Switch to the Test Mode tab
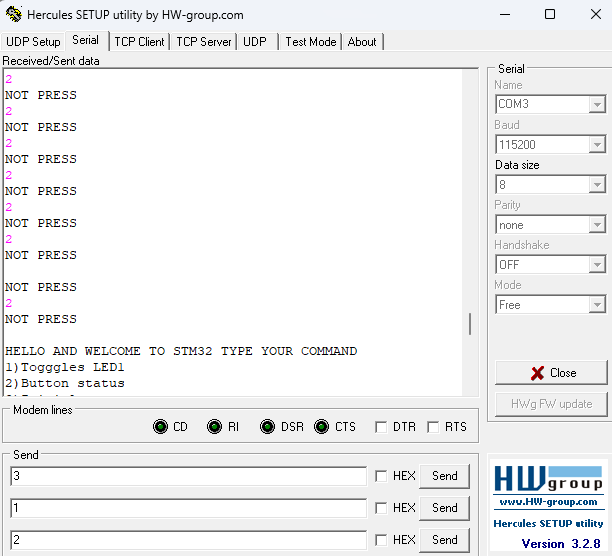The height and width of the screenshot is (556, 612). click(311, 42)
